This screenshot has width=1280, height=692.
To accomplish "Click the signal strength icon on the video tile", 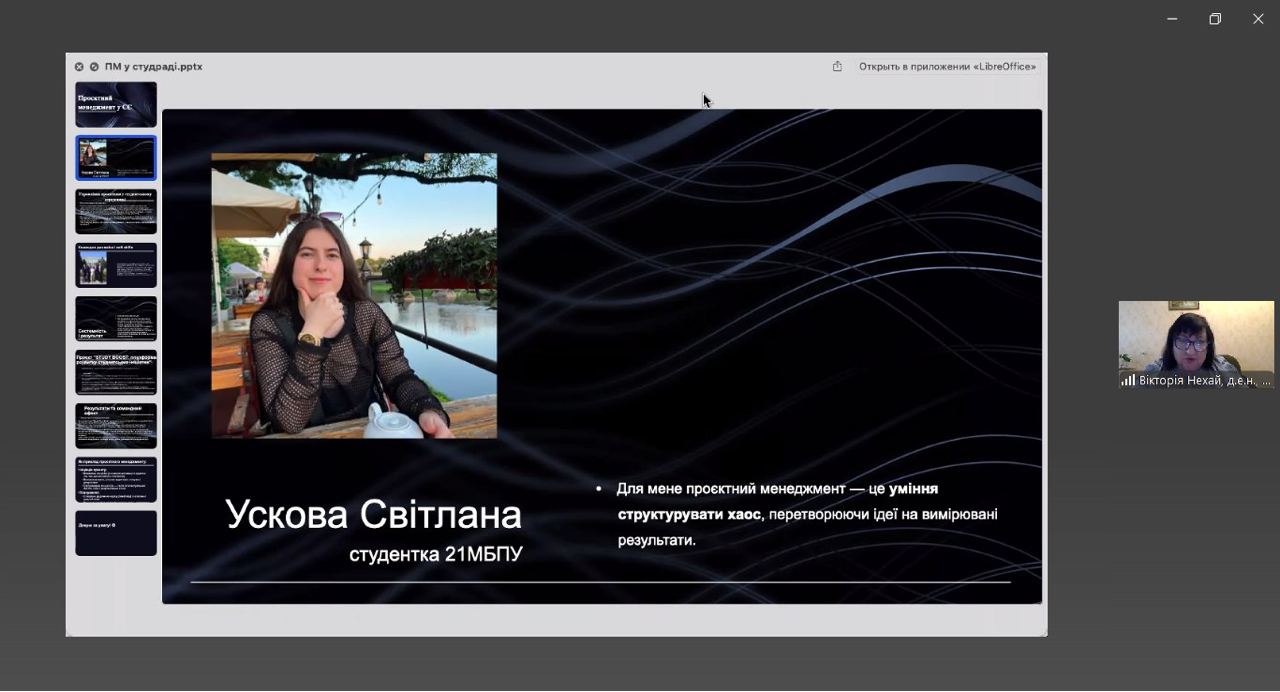I will coord(1128,380).
